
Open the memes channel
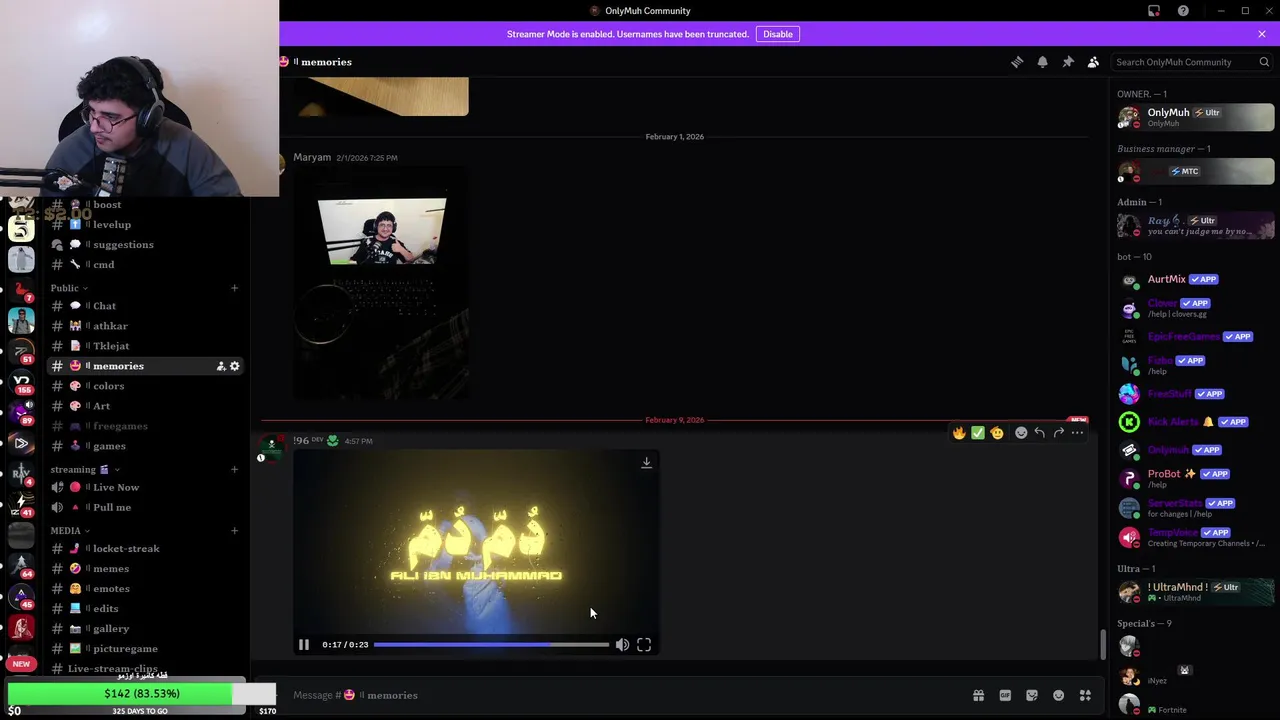point(145,569)
